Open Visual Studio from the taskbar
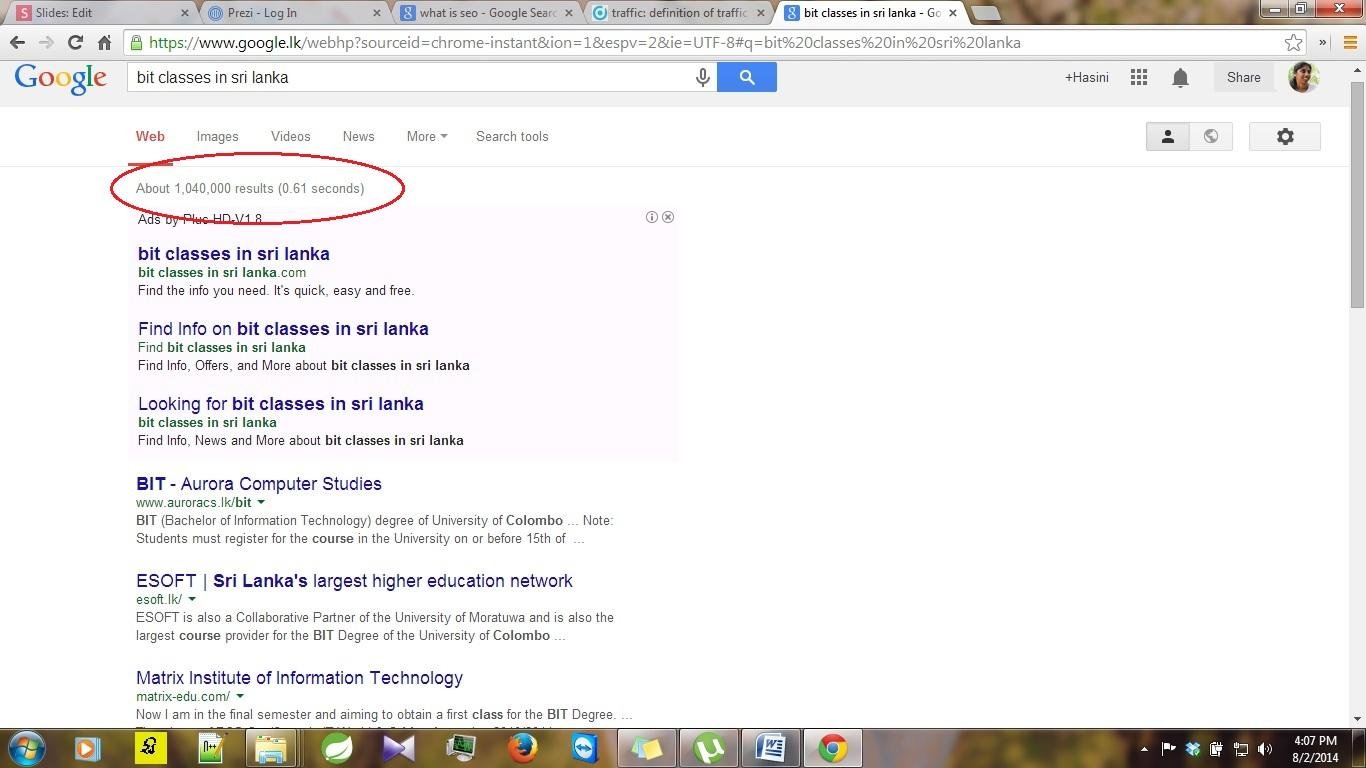 click(398, 747)
